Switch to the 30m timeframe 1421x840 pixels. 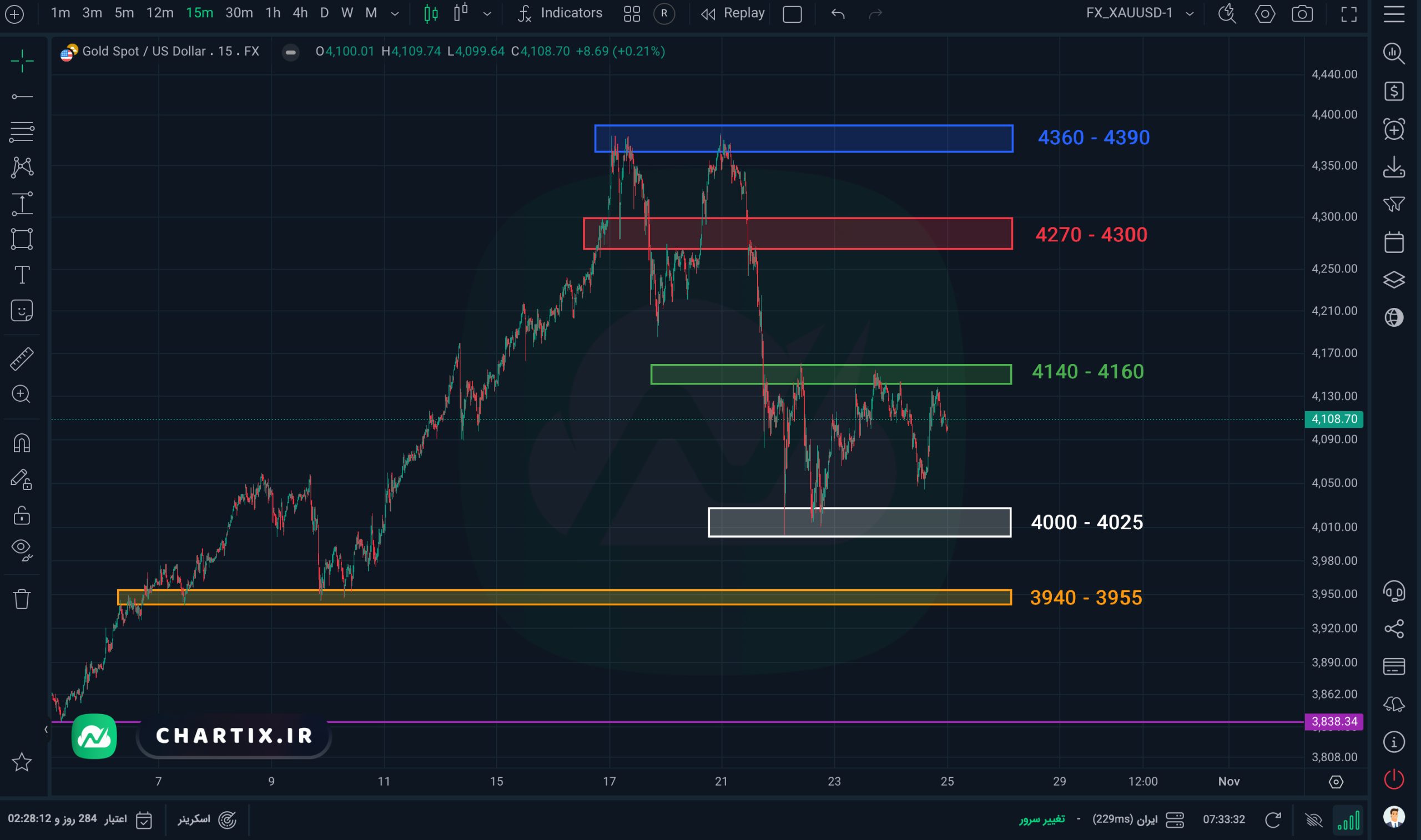[x=239, y=13]
